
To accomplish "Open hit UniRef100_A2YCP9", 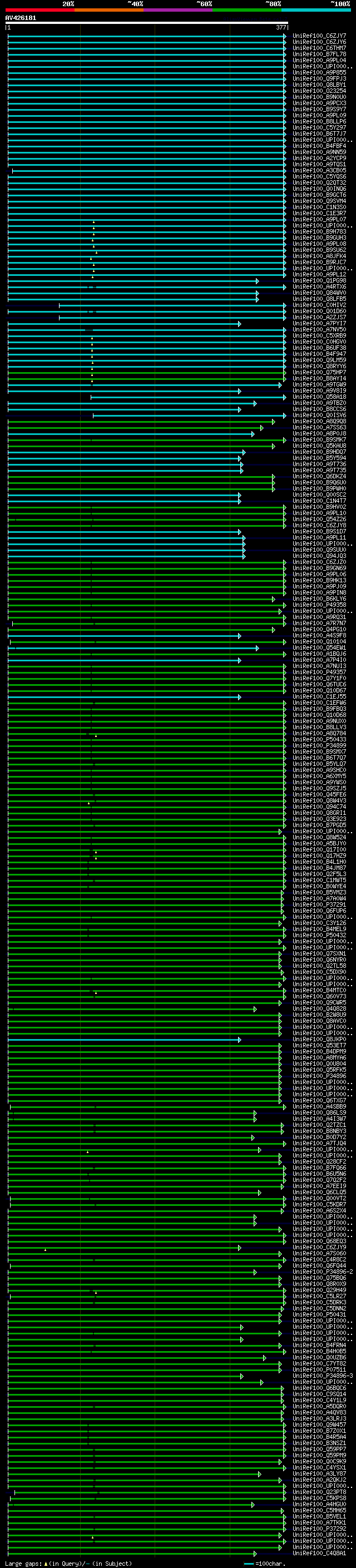I will click(x=319, y=159).
